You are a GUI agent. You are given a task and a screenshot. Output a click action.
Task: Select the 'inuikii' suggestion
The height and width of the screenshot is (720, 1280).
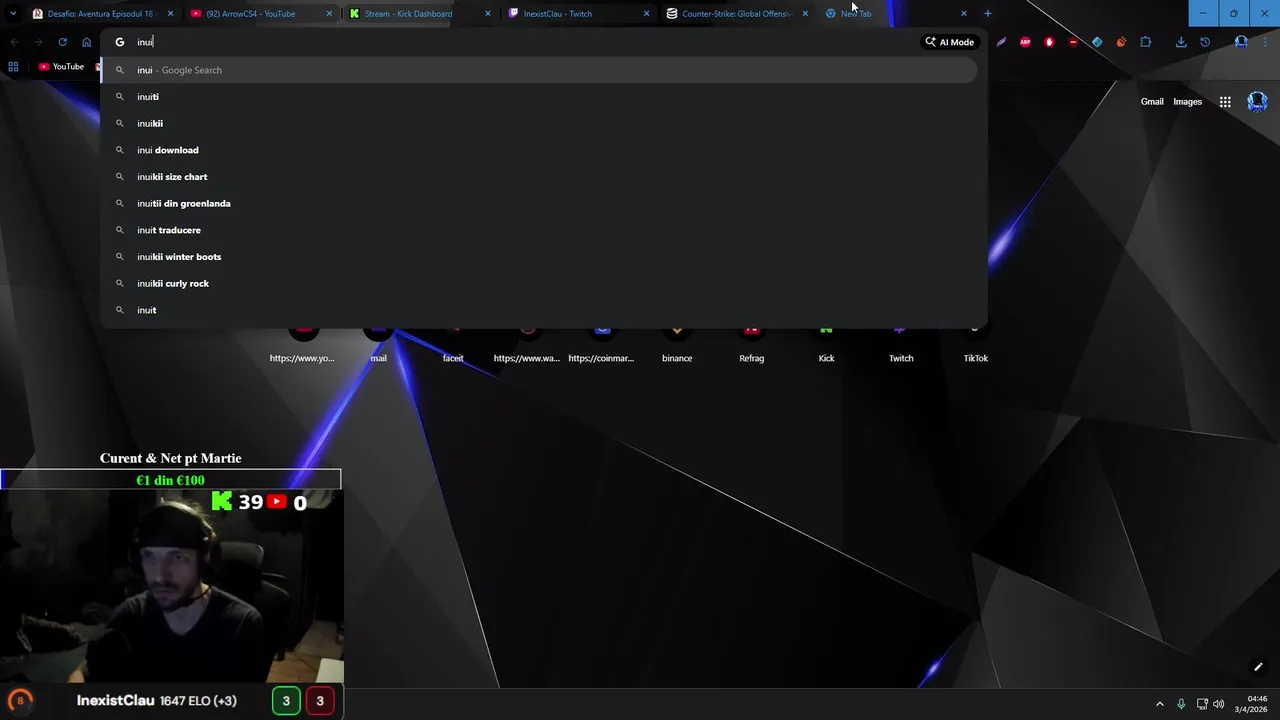tap(540, 123)
